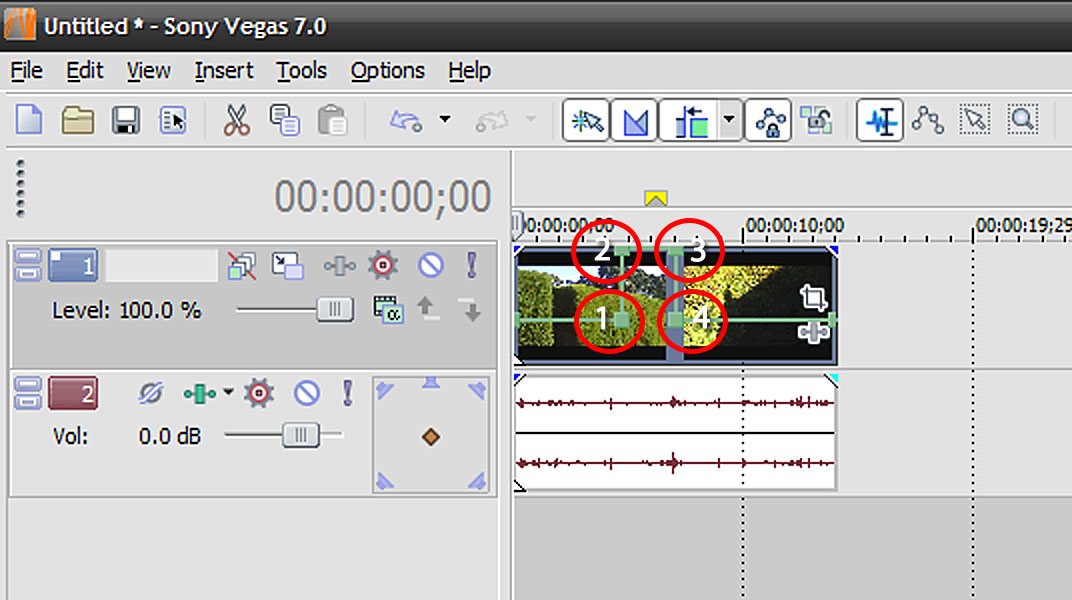The image size is (1072, 600).
Task: Open Event FX on video clip
Action: pos(813,333)
